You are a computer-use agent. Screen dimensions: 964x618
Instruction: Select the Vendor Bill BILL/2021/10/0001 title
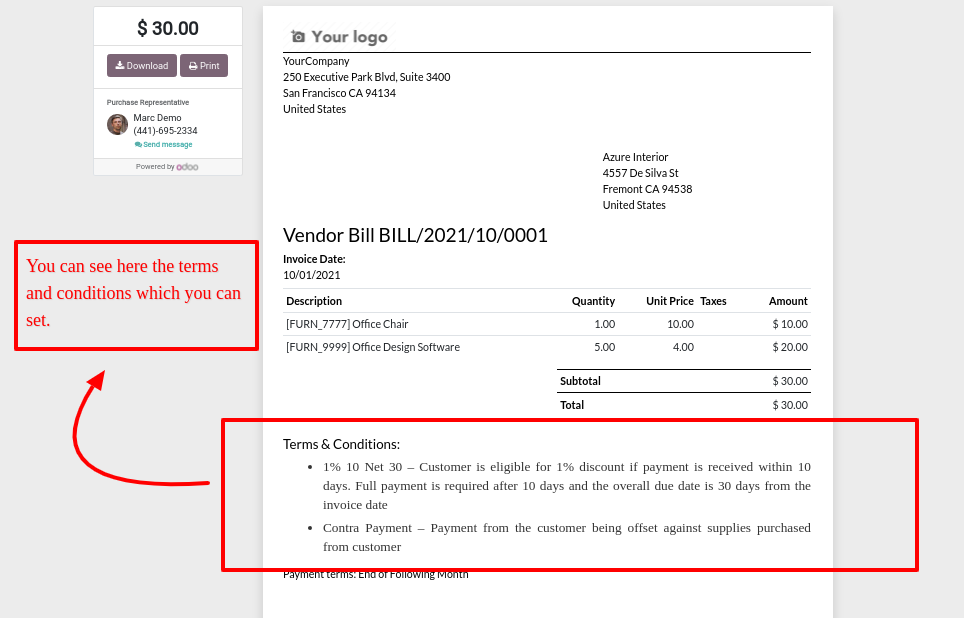pos(415,235)
